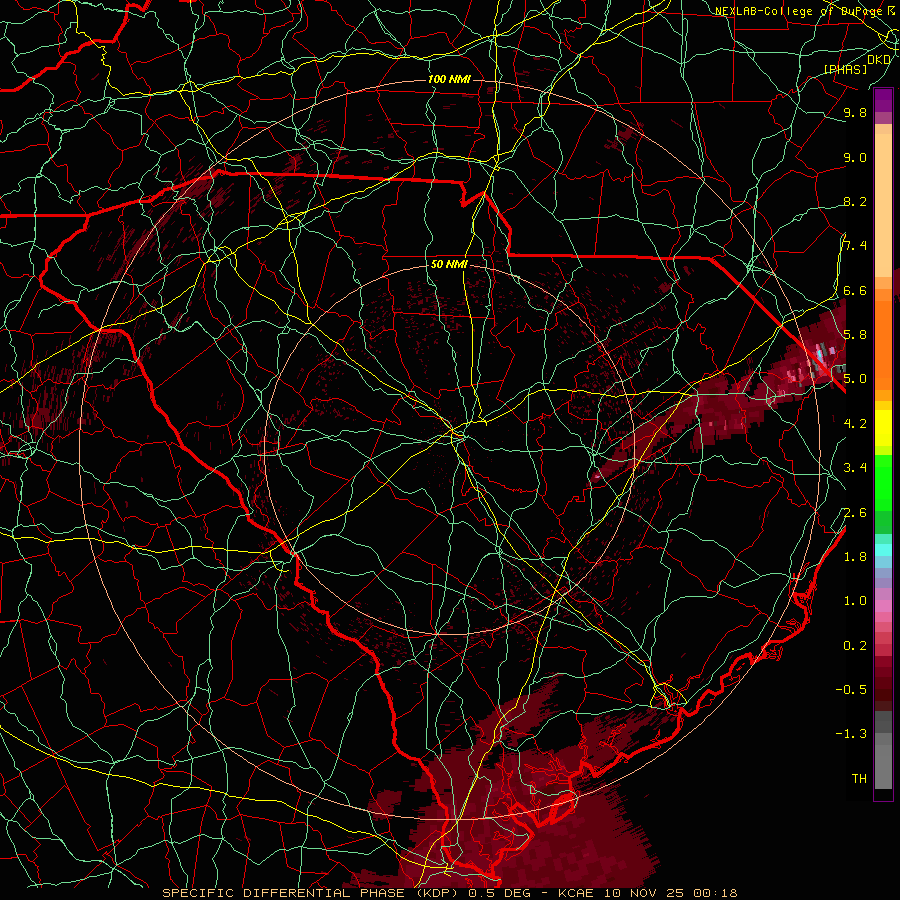Click the "-1.3" legend value

(x=851, y=734)
